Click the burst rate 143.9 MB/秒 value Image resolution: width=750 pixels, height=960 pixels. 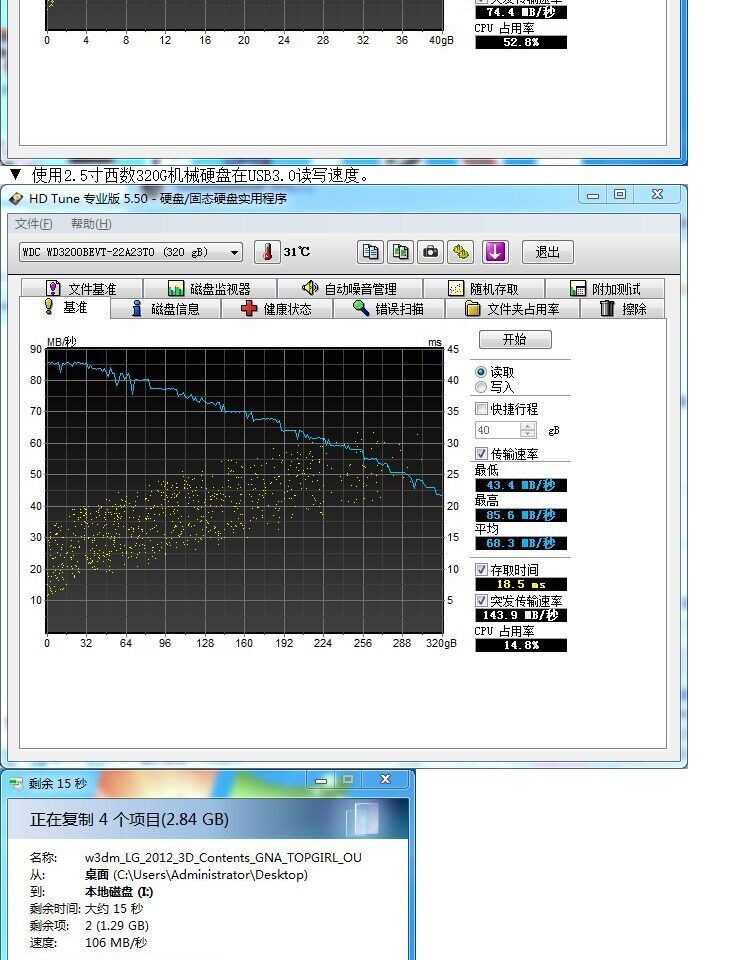tap(521, 615)
